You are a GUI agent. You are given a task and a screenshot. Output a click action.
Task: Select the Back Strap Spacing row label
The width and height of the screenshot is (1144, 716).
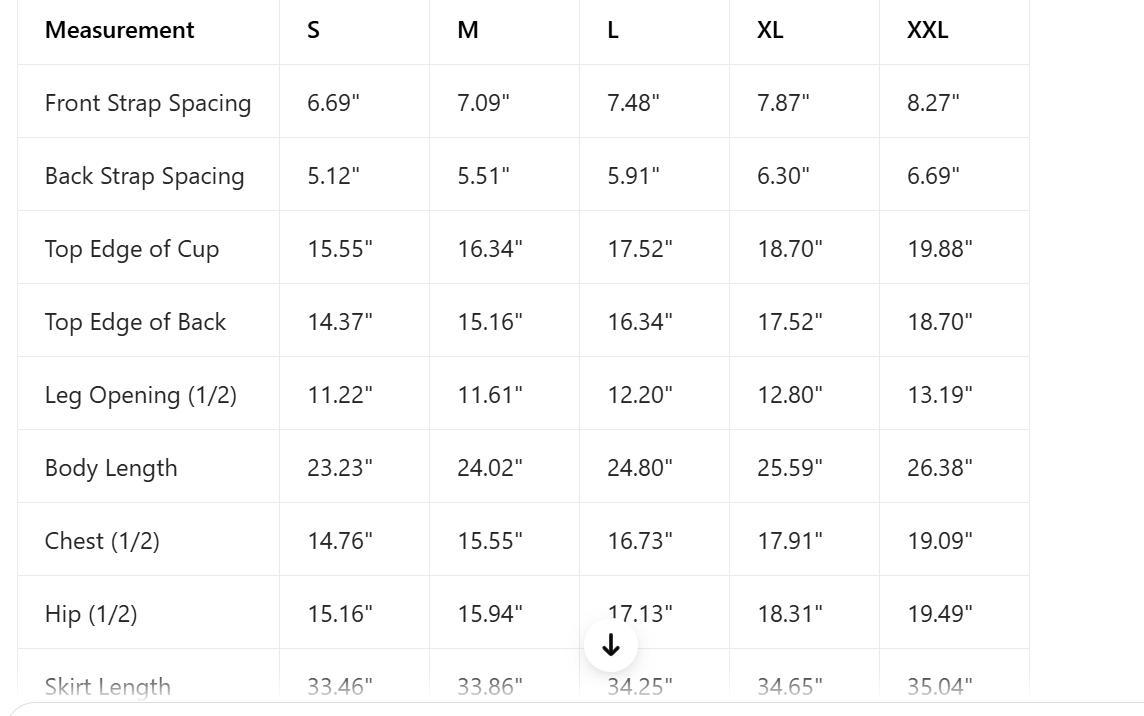[x=144, y=176]
